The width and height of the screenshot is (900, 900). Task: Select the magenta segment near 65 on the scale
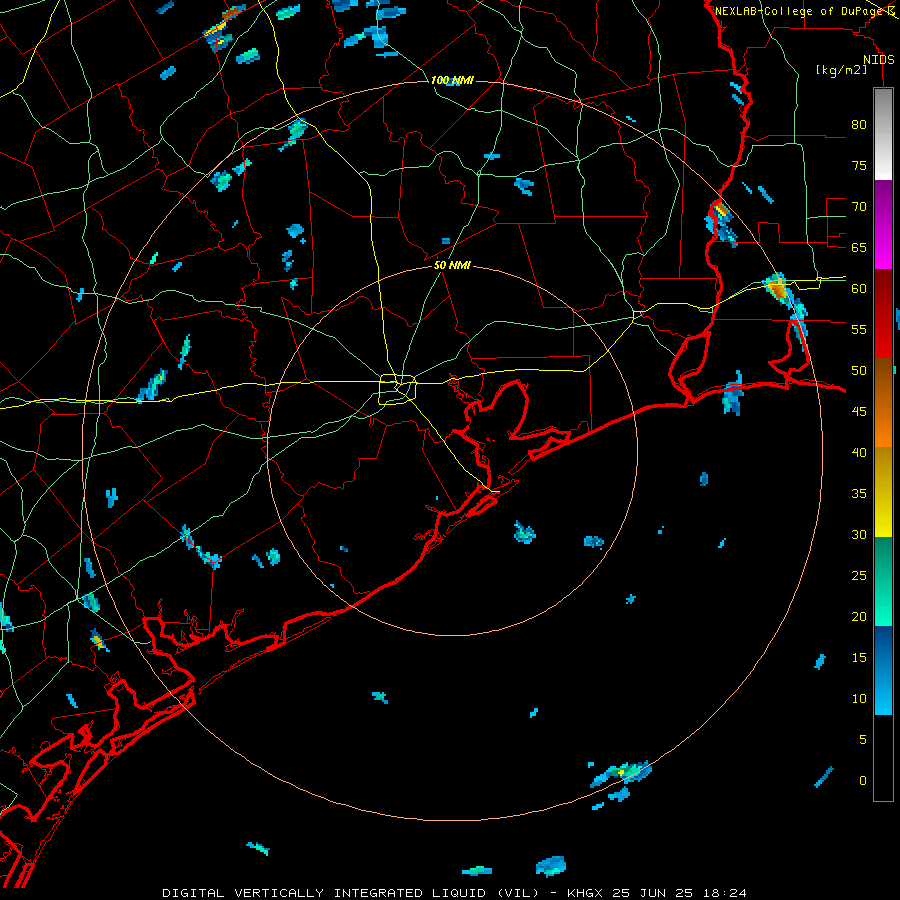(x=883, y=249)
